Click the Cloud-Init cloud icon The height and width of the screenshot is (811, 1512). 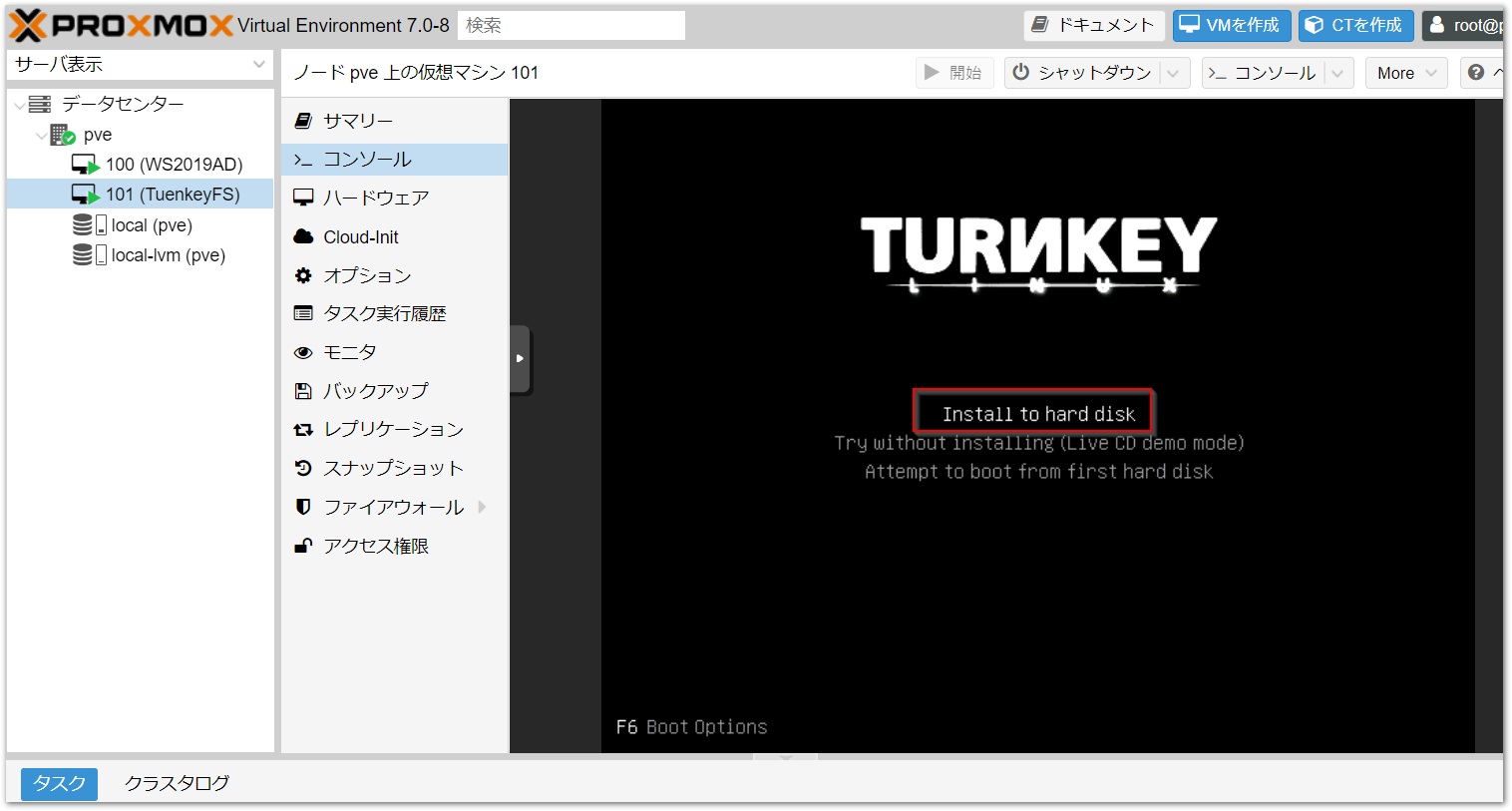pos(303,236)
